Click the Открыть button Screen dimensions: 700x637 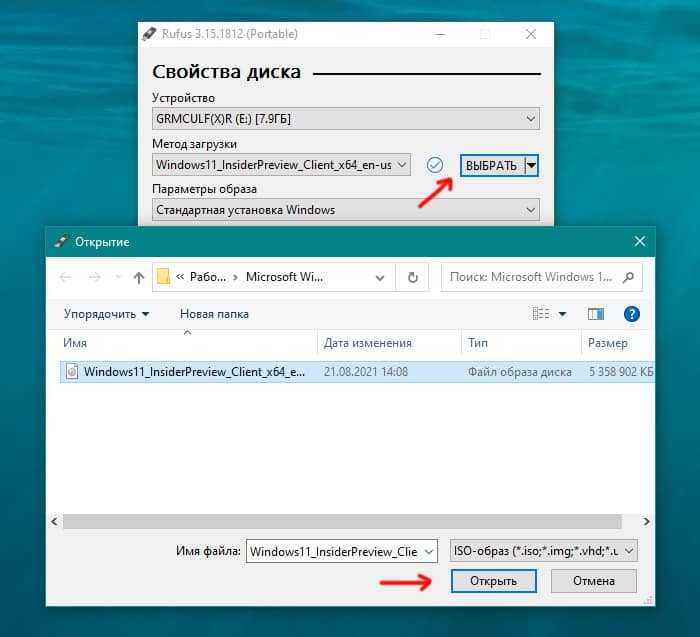(x=493, y=581)
